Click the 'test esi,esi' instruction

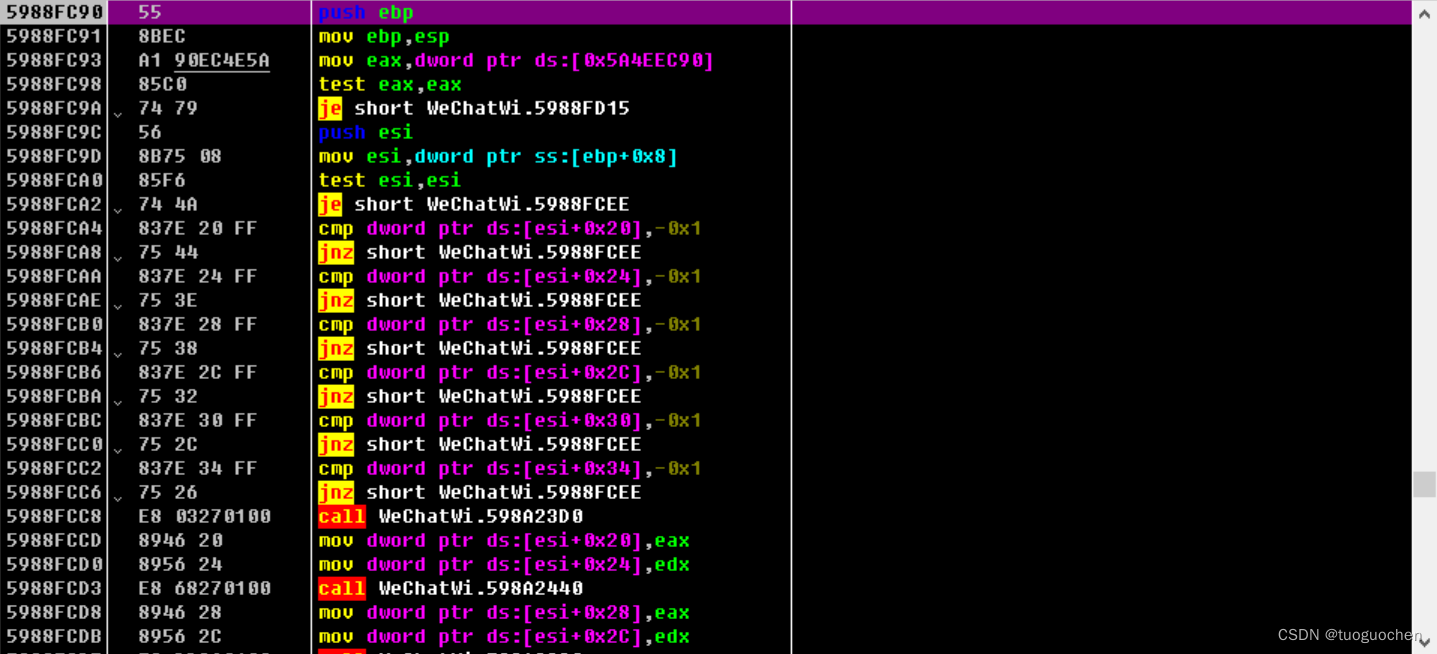point(390,180)
